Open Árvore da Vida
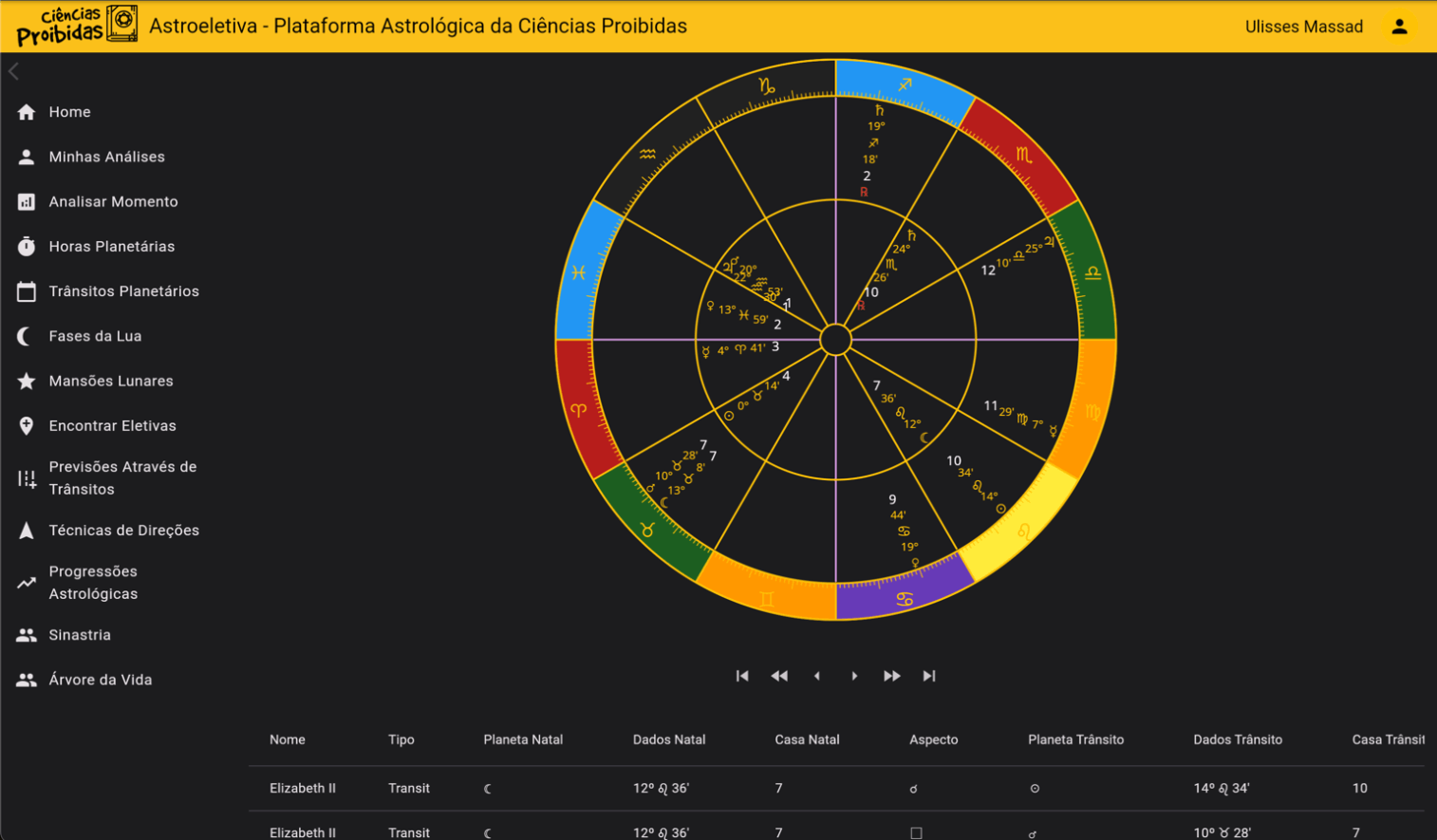Viewport: 1437px width, 840px height. click(x=100, y=680)
